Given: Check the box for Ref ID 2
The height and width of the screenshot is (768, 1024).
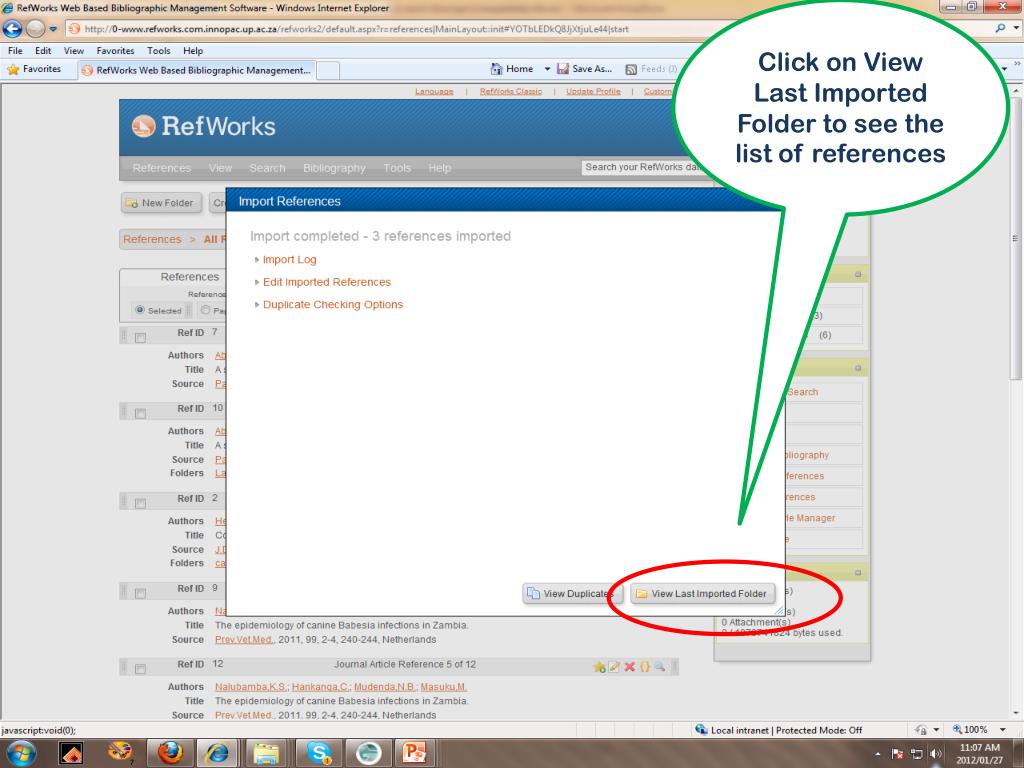Looking at the screenshot, I should coord(140,504).
